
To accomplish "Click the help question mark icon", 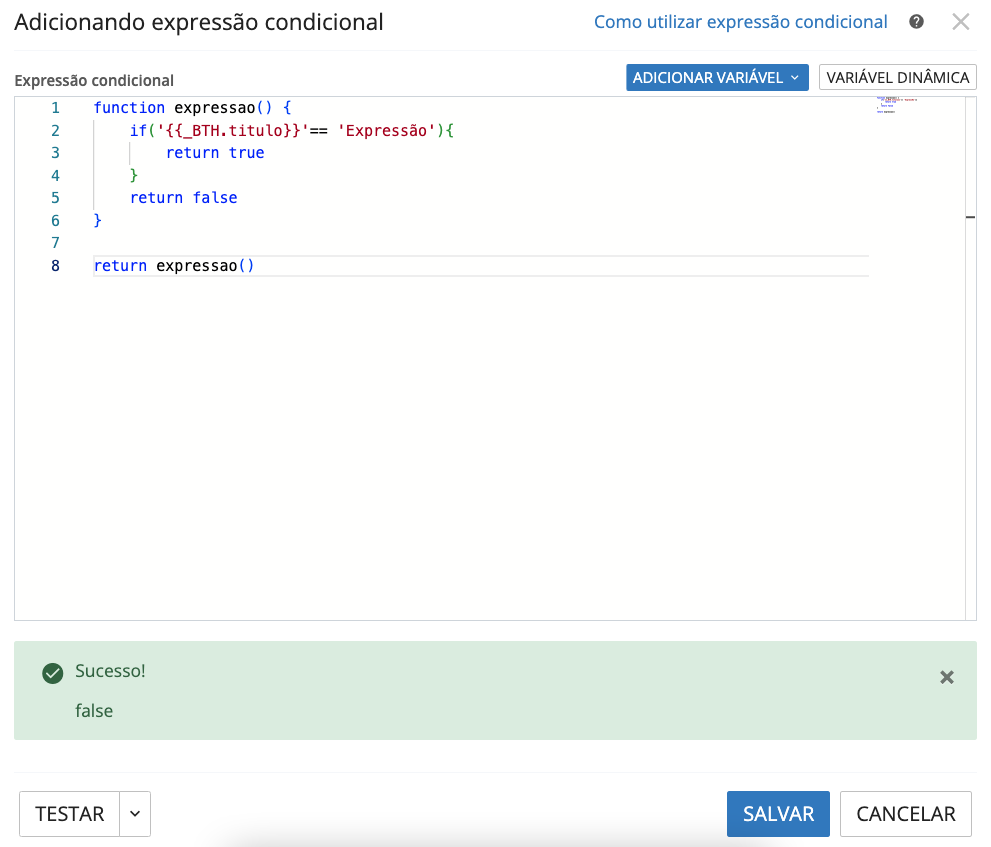I will click(x=916, y=22).
